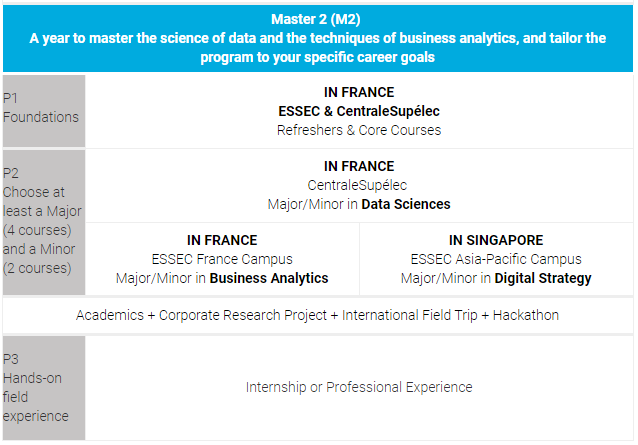Image resolution: width=638 pixels, height=445 pixels.
Task: Select the Data Sciences major text
Action: (x=406, y=204)
